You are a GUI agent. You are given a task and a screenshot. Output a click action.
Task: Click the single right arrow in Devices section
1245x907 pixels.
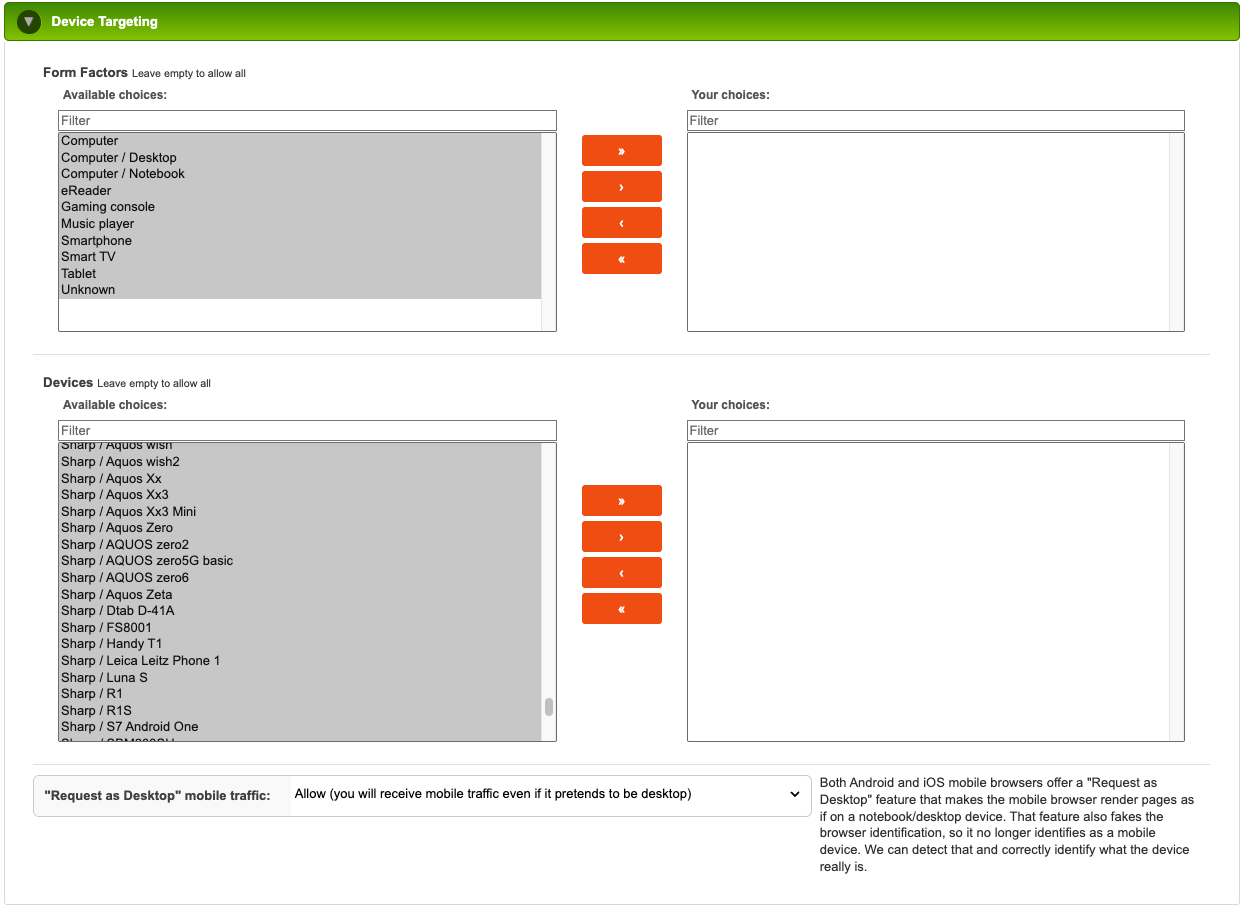[621, 536]
